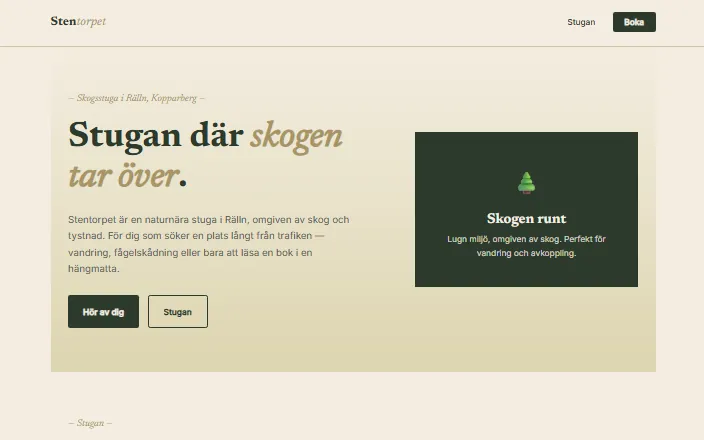Click the paragraph starting Stentorpet är en naturnära
The image size is (704, 440).
pos(209,244)
